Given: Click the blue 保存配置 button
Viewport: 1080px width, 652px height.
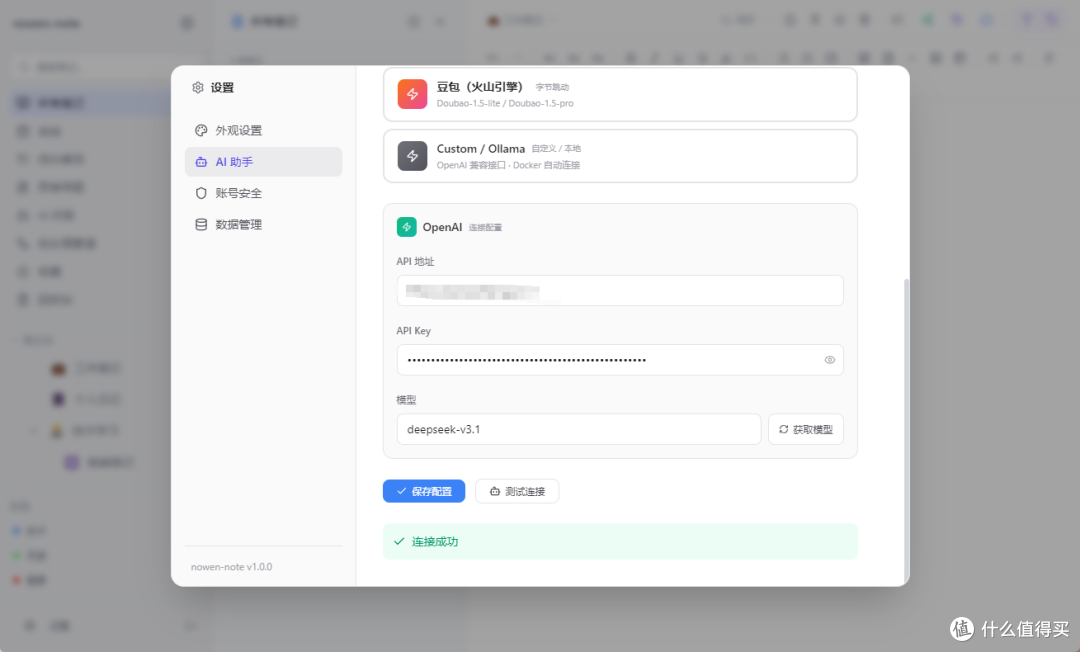Looking at the screenshot, I should [424, 491].
